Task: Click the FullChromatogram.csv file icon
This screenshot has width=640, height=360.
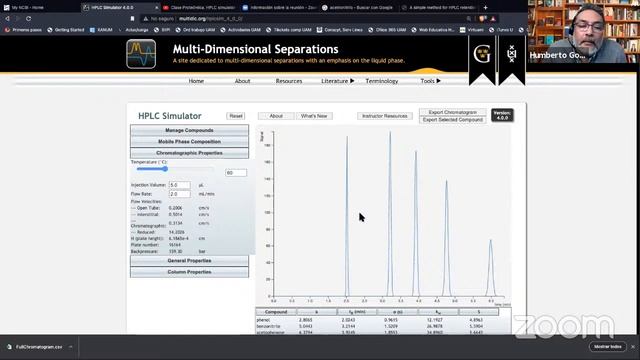Action: click(9, 347)
